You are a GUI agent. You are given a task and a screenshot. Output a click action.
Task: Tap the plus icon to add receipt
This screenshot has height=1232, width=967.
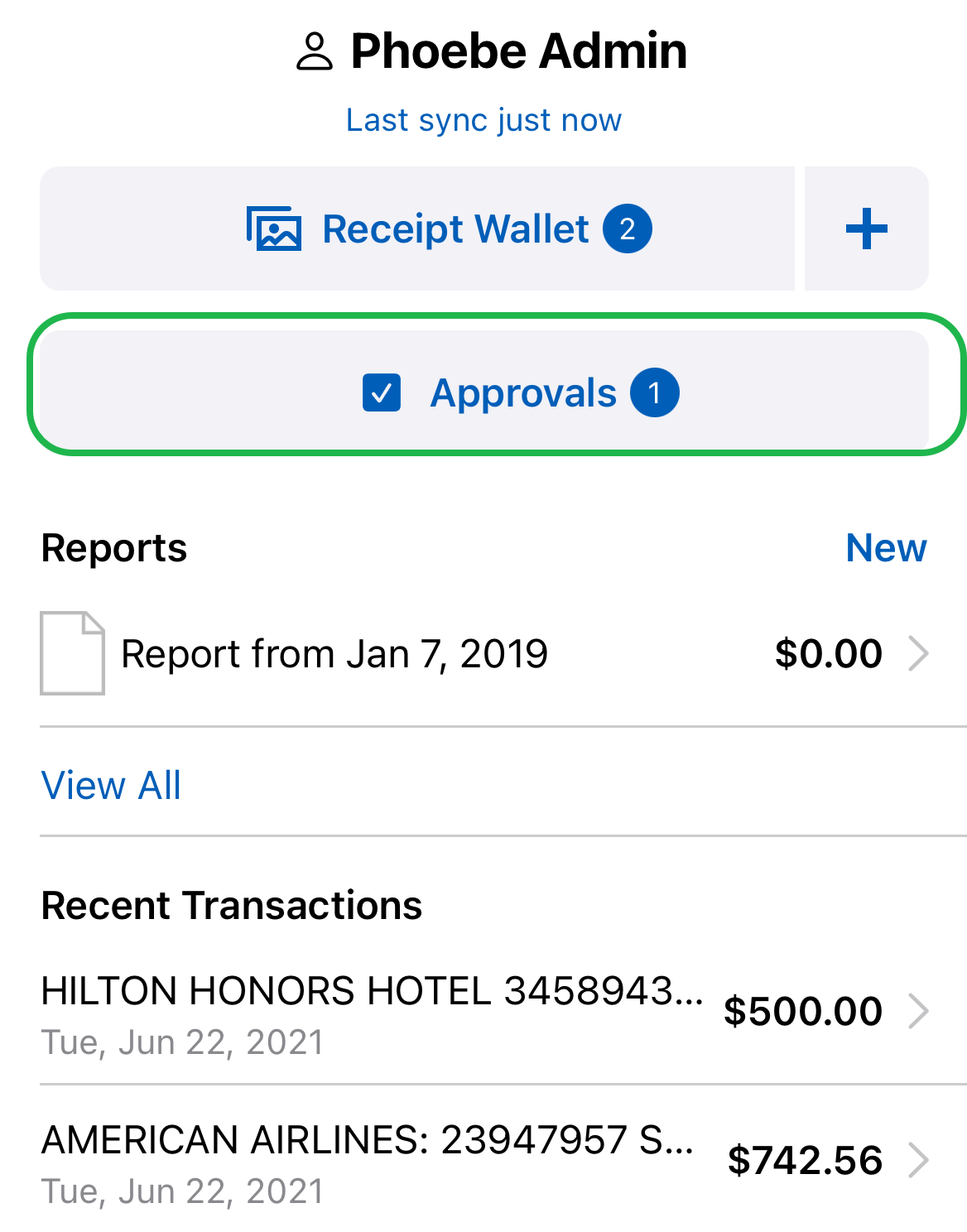pyautogui.click(x=866, y=229)
